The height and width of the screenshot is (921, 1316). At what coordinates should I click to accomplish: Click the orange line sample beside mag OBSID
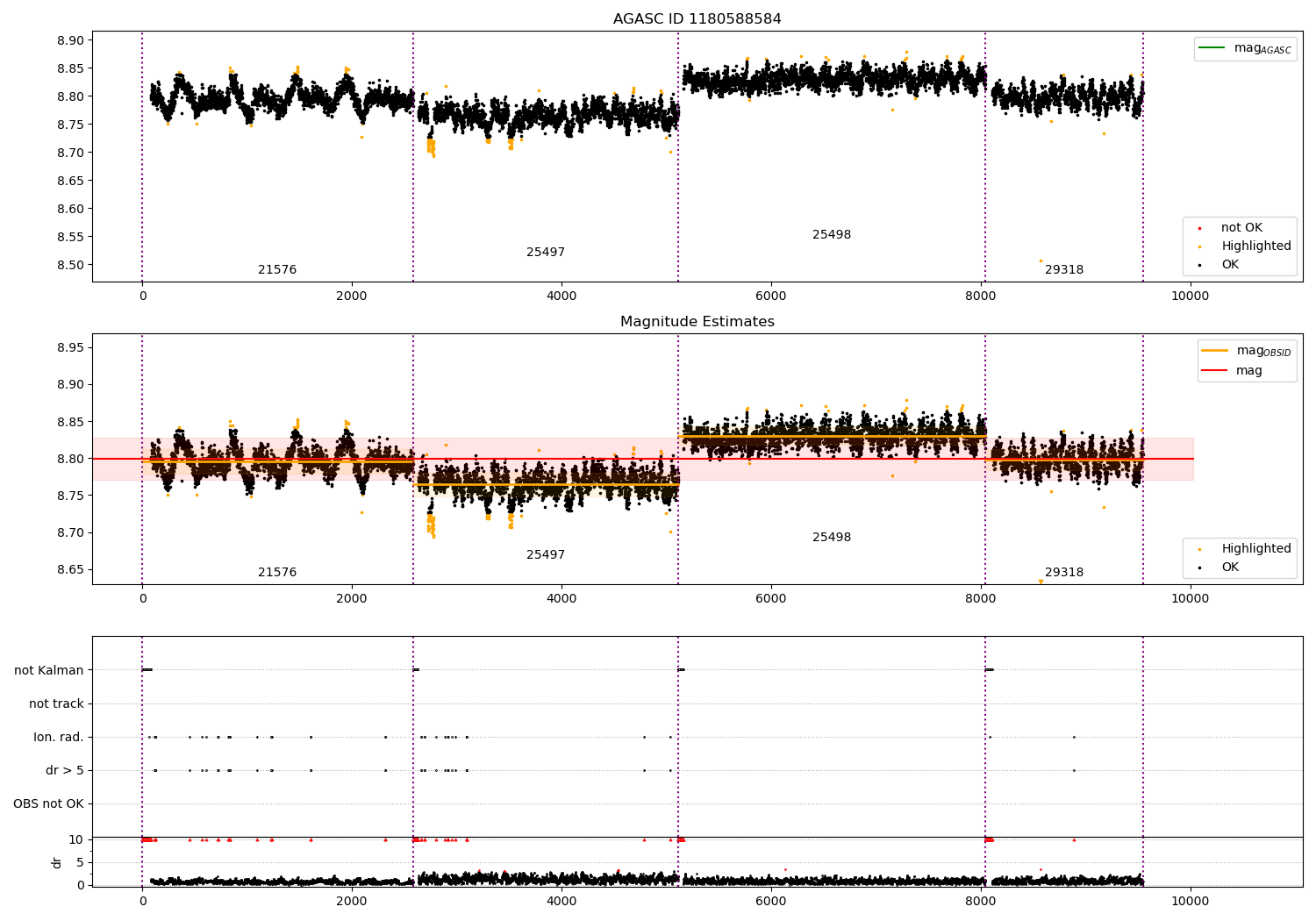pos(1214,350)
